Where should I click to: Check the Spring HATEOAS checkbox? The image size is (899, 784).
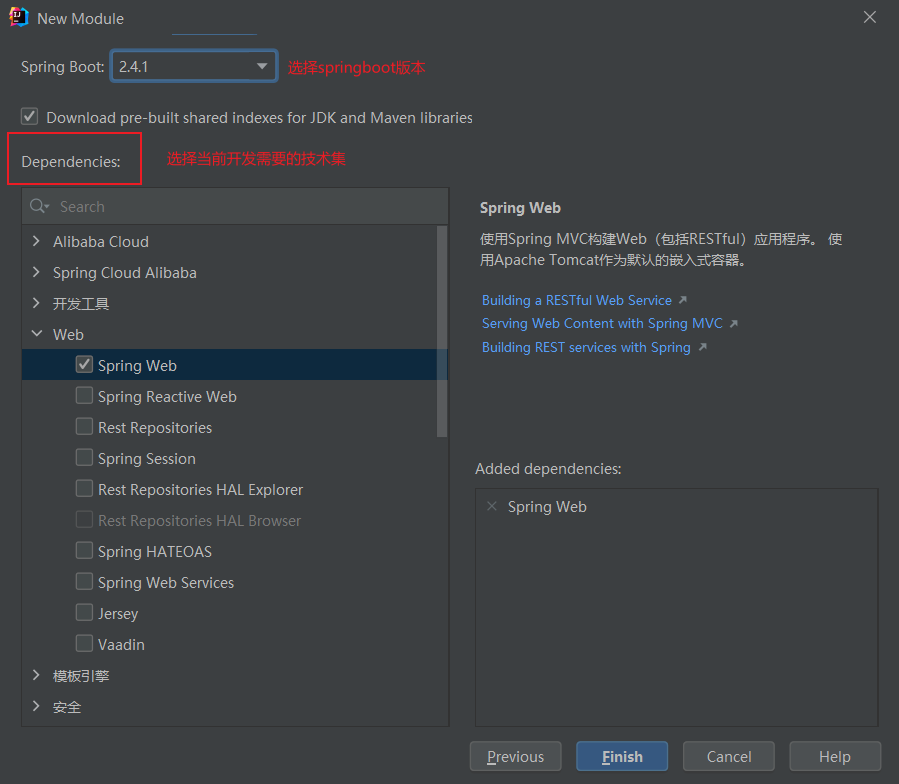pyautogui.click(x=84, y=550)
